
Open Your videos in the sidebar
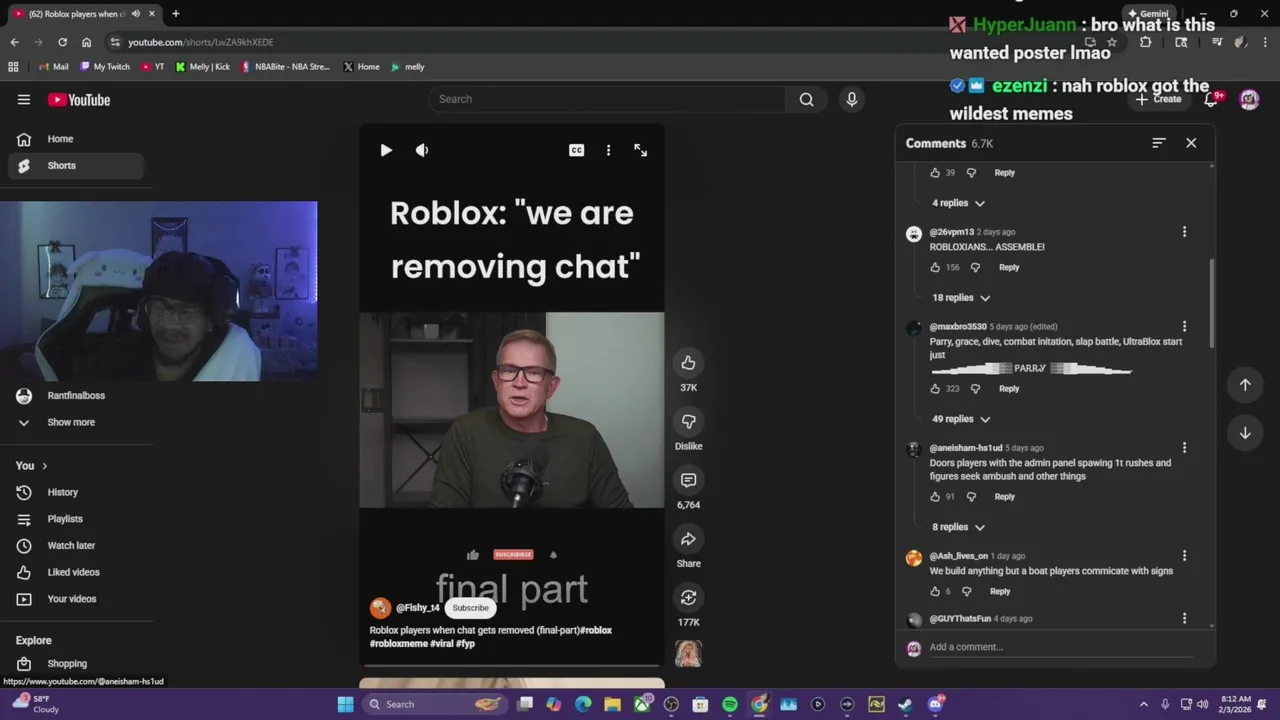(76, 599)
